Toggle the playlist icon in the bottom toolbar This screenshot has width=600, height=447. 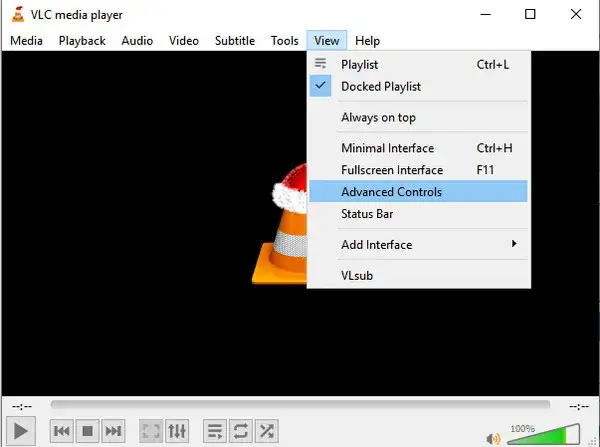pyautogui.click(x=215, y=431)
